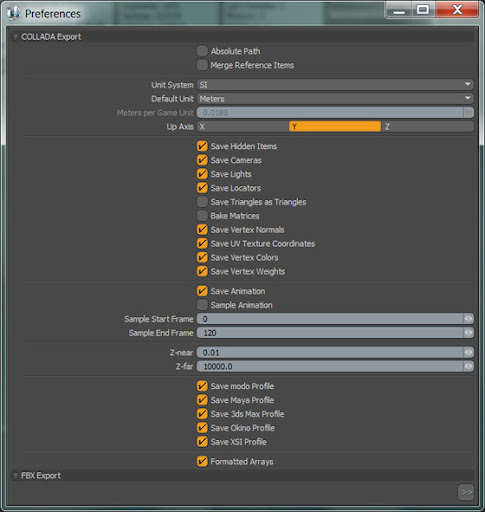The width and height of the screenshot is (485, 512).
Task: Maximize the Preferences window
Action: pos(423,10)
